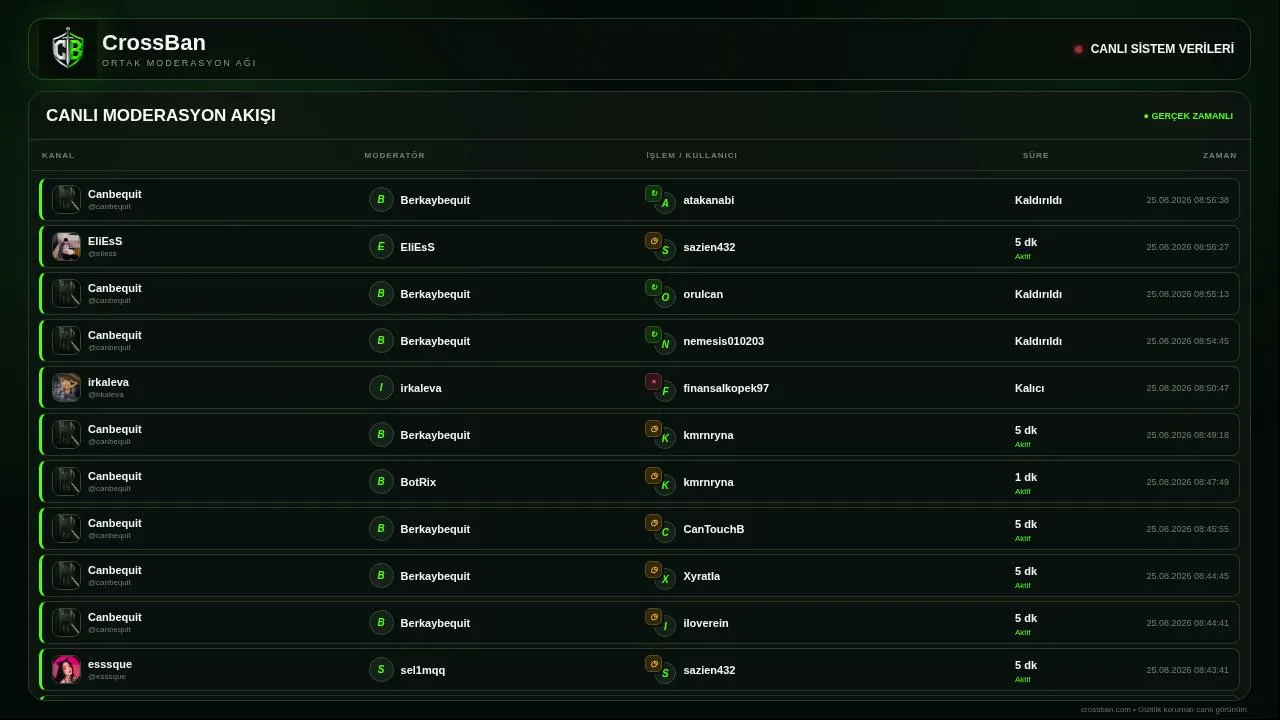This screenshot has height=720, width=1280.
Task: Click the moderator badge for sel1mqq
Action: click(x=381, y=669)
